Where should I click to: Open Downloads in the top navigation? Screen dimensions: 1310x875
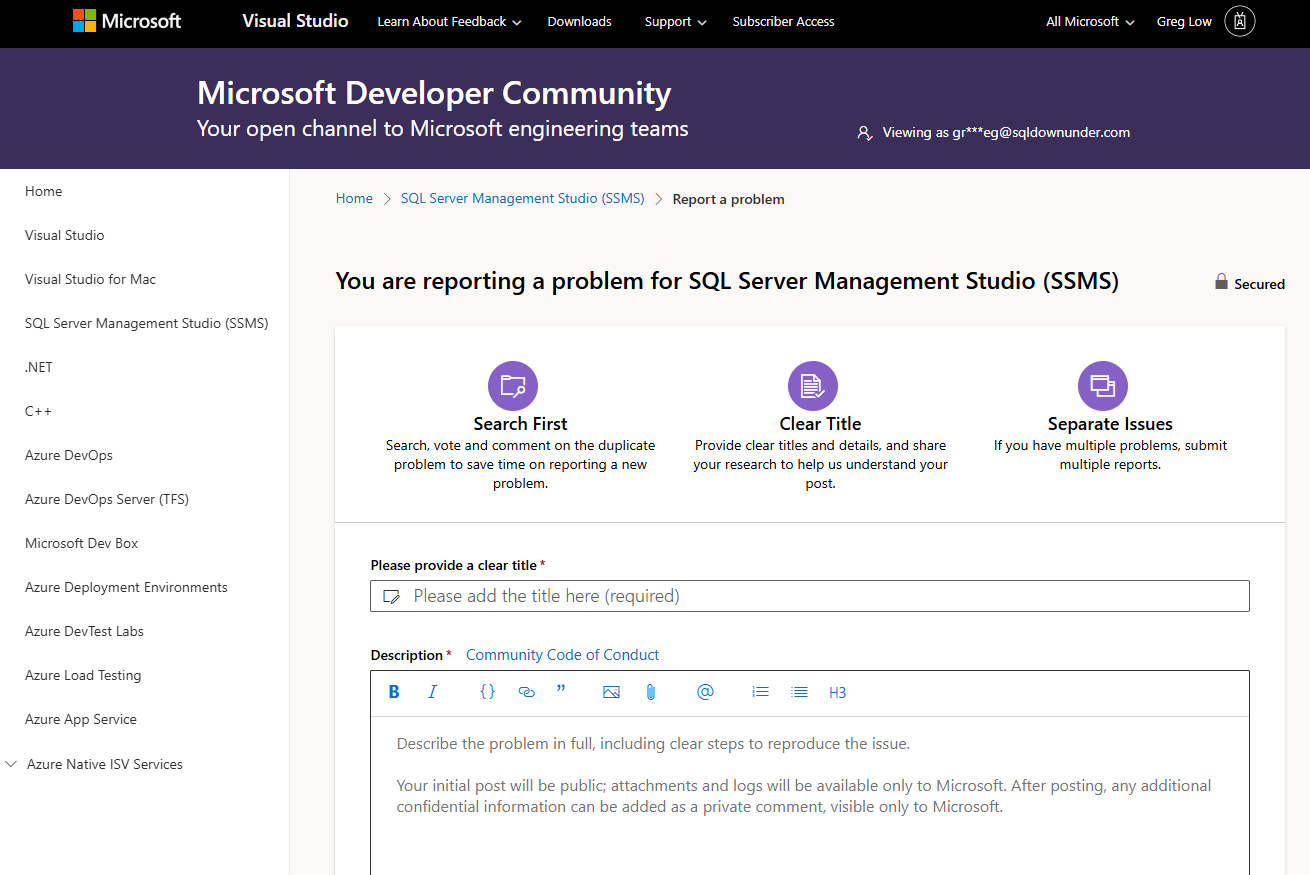[579, 22]
